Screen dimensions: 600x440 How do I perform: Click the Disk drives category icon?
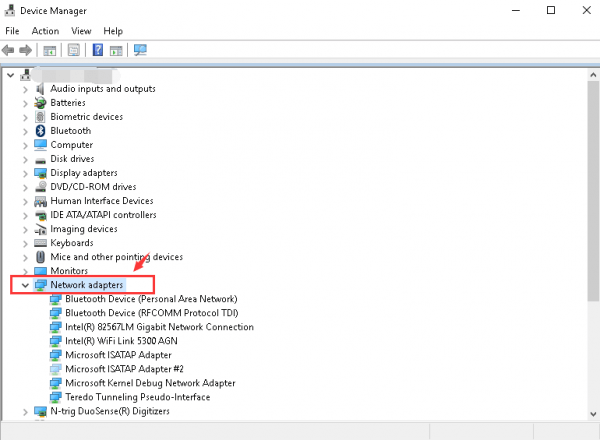point(40,160)
